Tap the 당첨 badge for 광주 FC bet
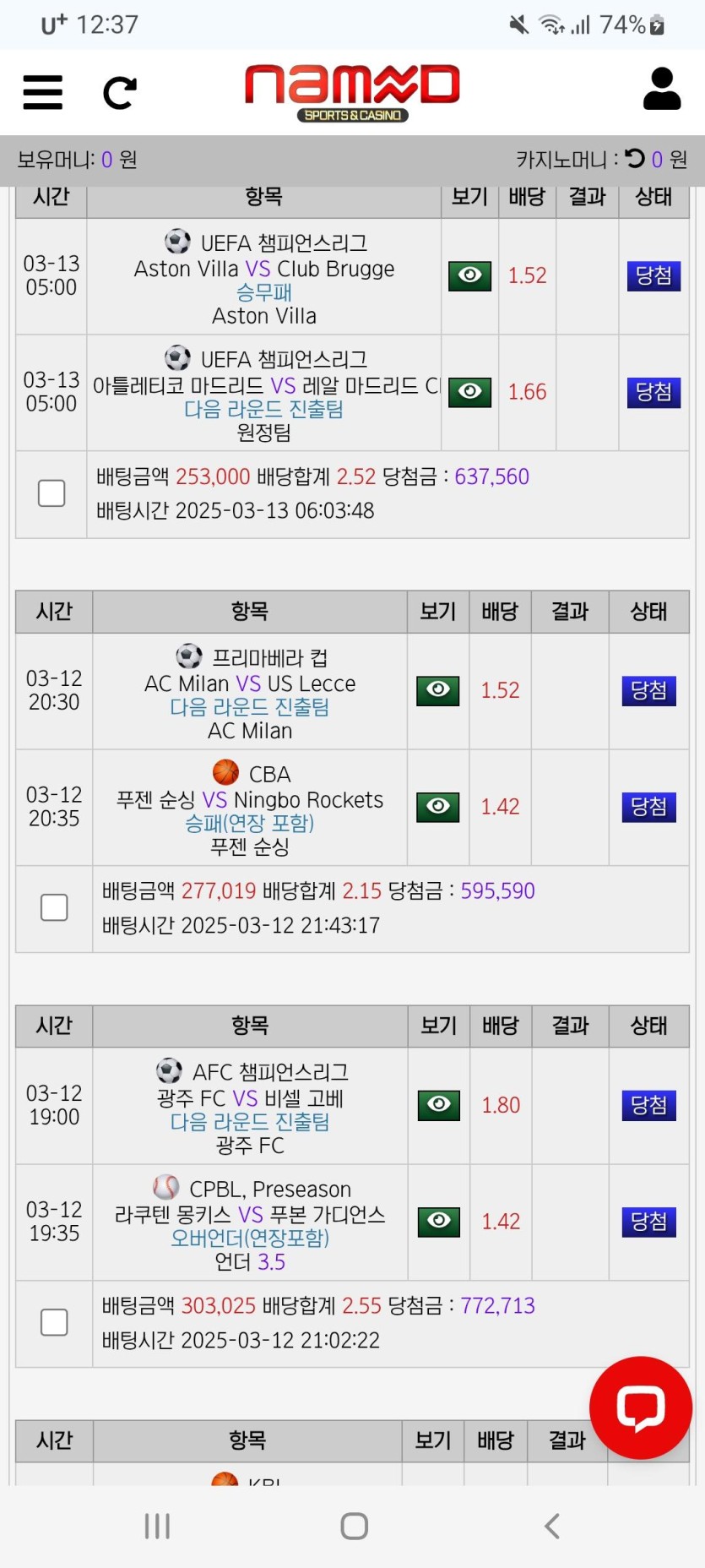This screenshot has height=1568, width=705. 648,1104
